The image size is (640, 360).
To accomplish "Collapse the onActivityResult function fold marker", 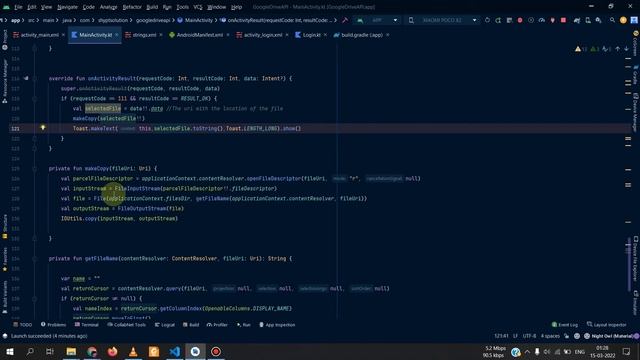I will click(35, 78).
